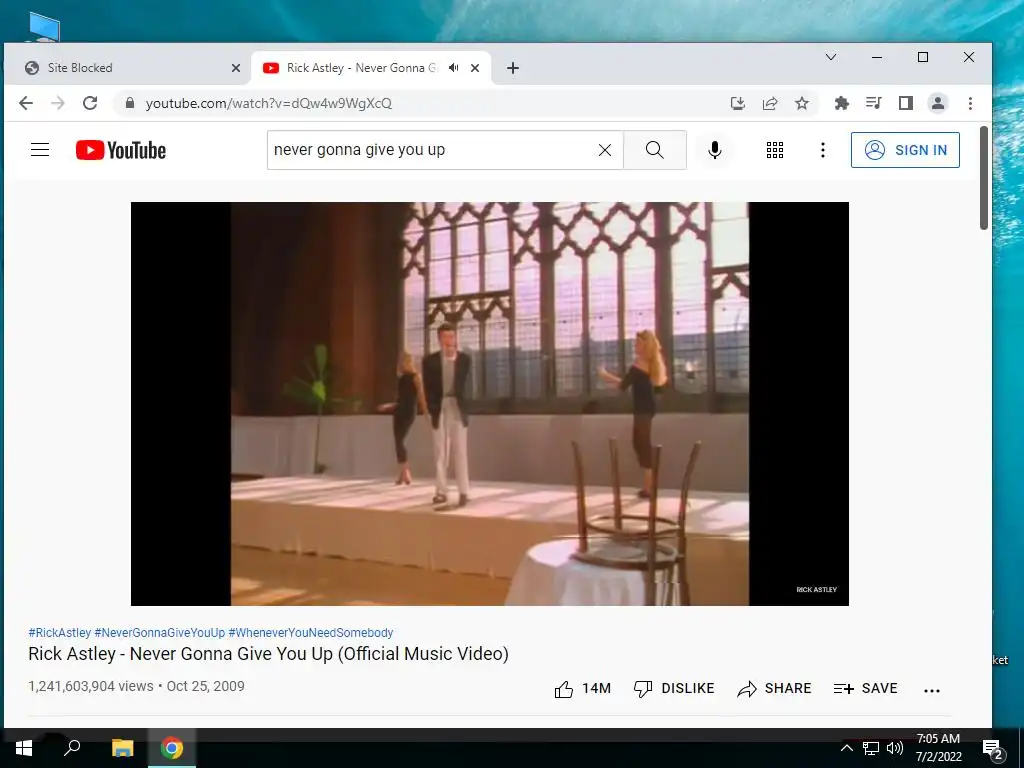Viewport: 1024px width, 768px height.
Task: Show hidden system tray icons
Action: click(x=846, y=748)
